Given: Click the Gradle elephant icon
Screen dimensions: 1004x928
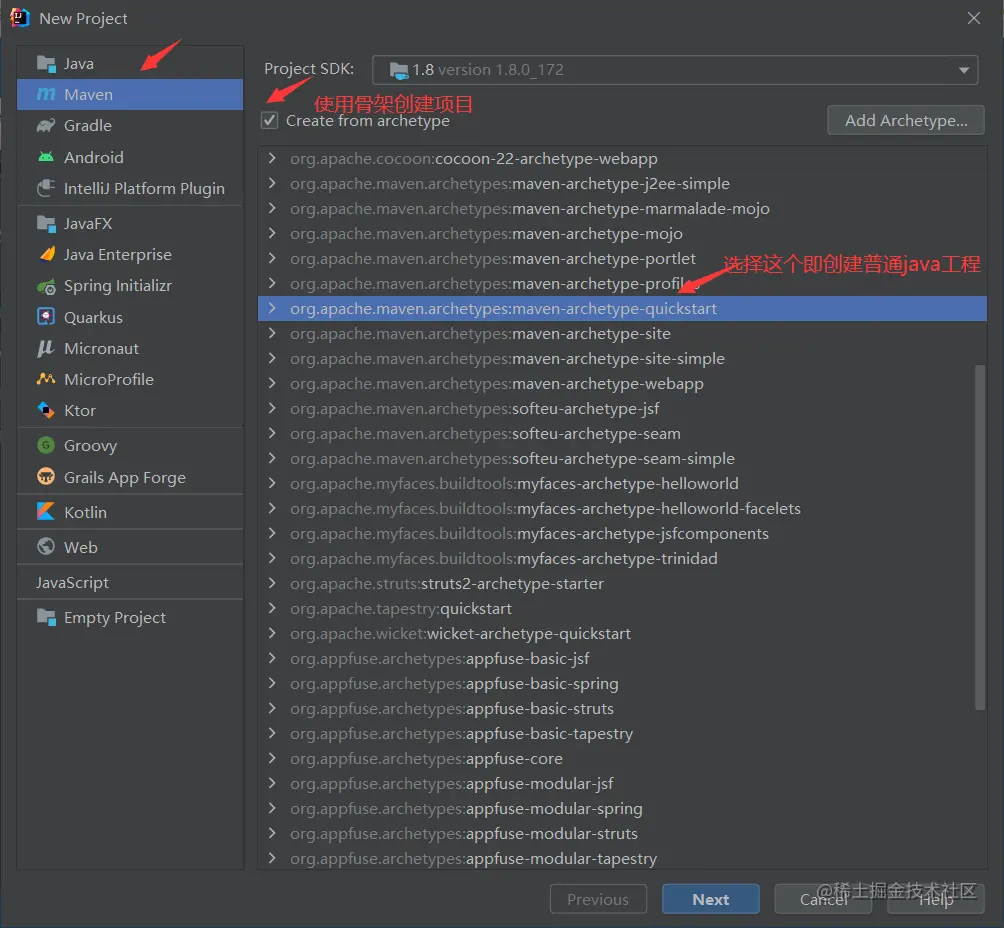Looking at the screenshot, I should click(46, 126).
